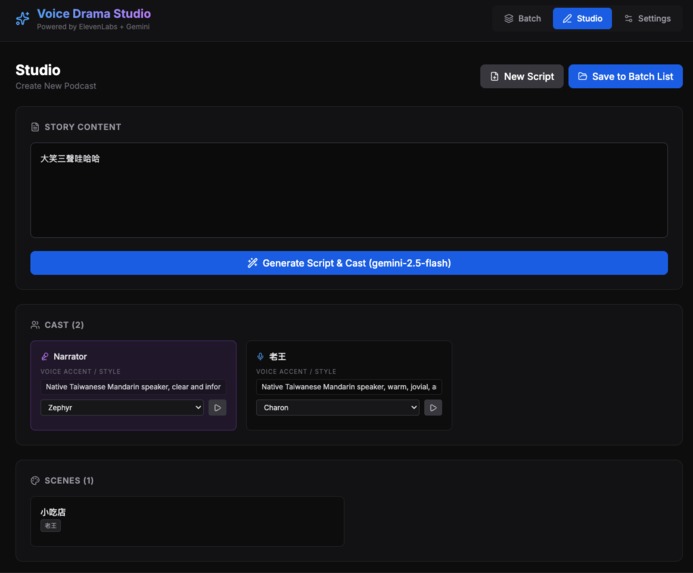The width and height of the screenshot is (693, 573).
Task: Open the Narrator voice dropdown showing Zephyr
Action: [122, 408]
